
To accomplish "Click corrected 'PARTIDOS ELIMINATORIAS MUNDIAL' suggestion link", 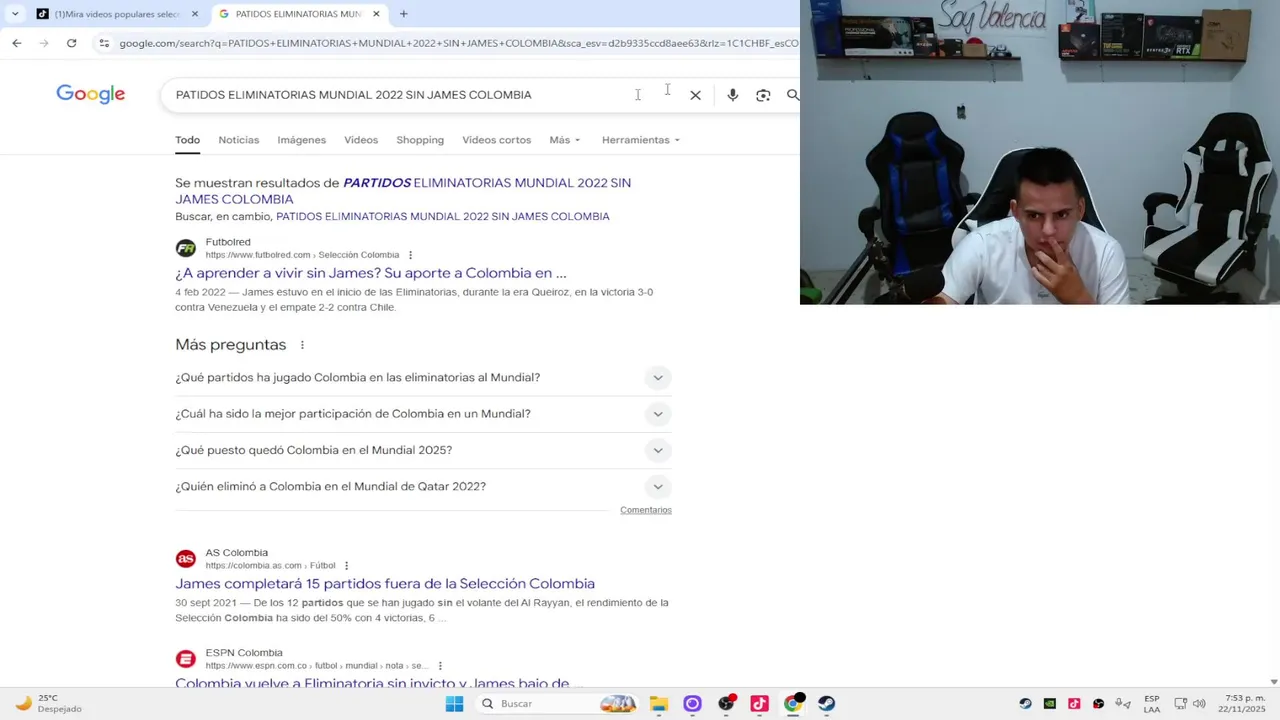I will tap(403, 191).
